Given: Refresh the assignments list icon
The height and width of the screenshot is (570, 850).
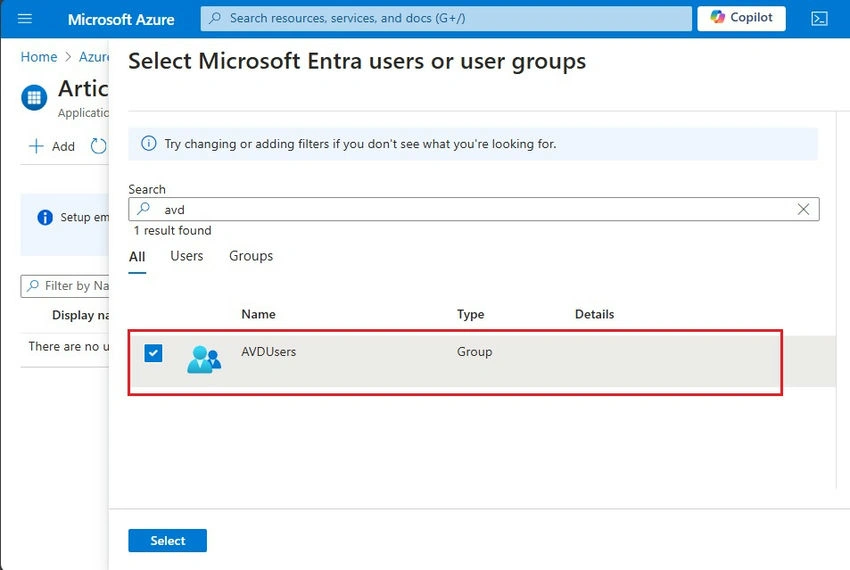Looking at the screenshot, I should (x=98, y=146).
